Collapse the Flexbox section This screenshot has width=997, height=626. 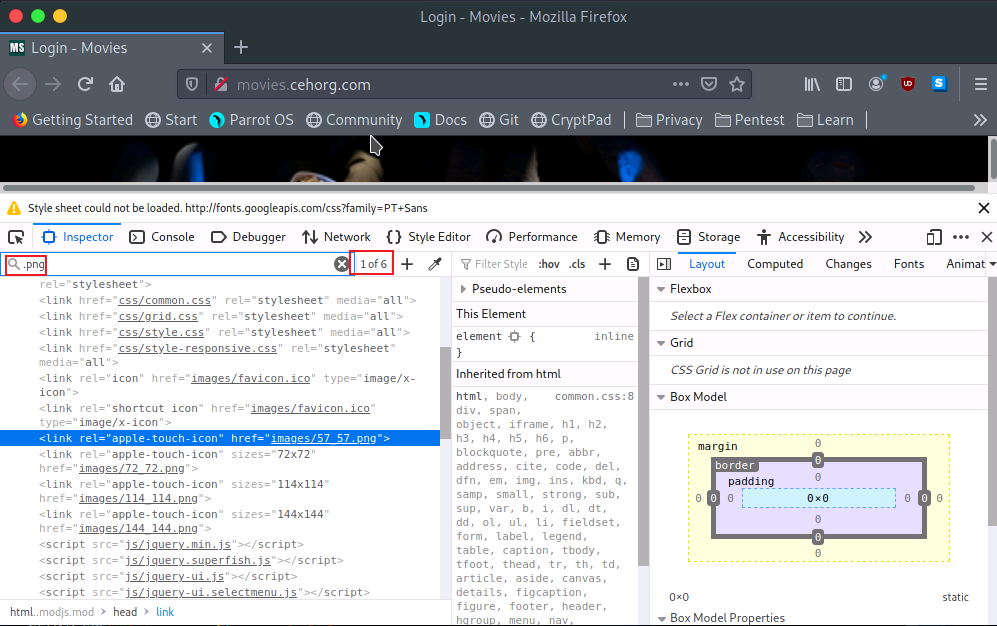(660, 289)
